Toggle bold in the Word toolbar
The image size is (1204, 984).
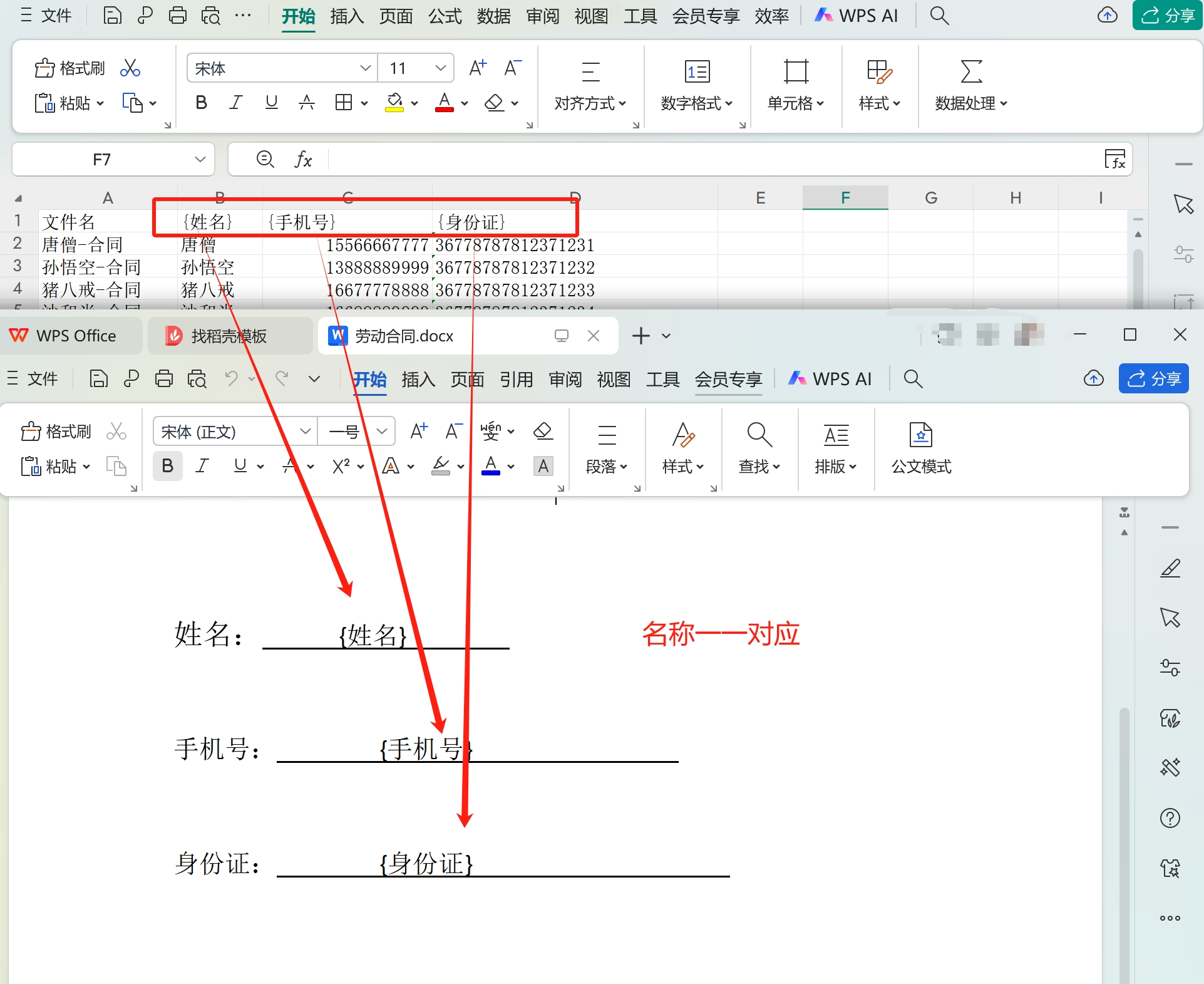[167, 466]
